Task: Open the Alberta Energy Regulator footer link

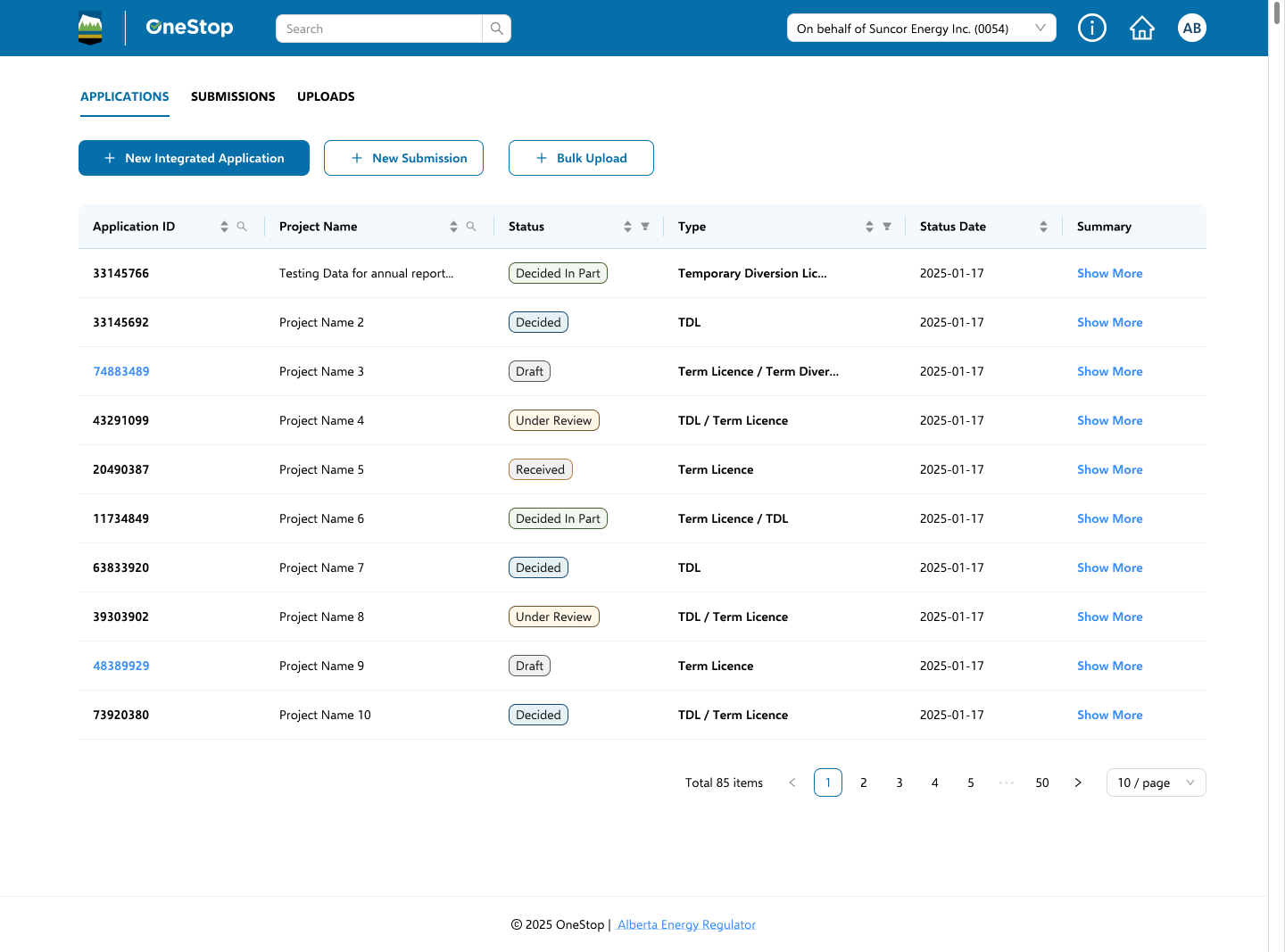Action: pos(686,924)
